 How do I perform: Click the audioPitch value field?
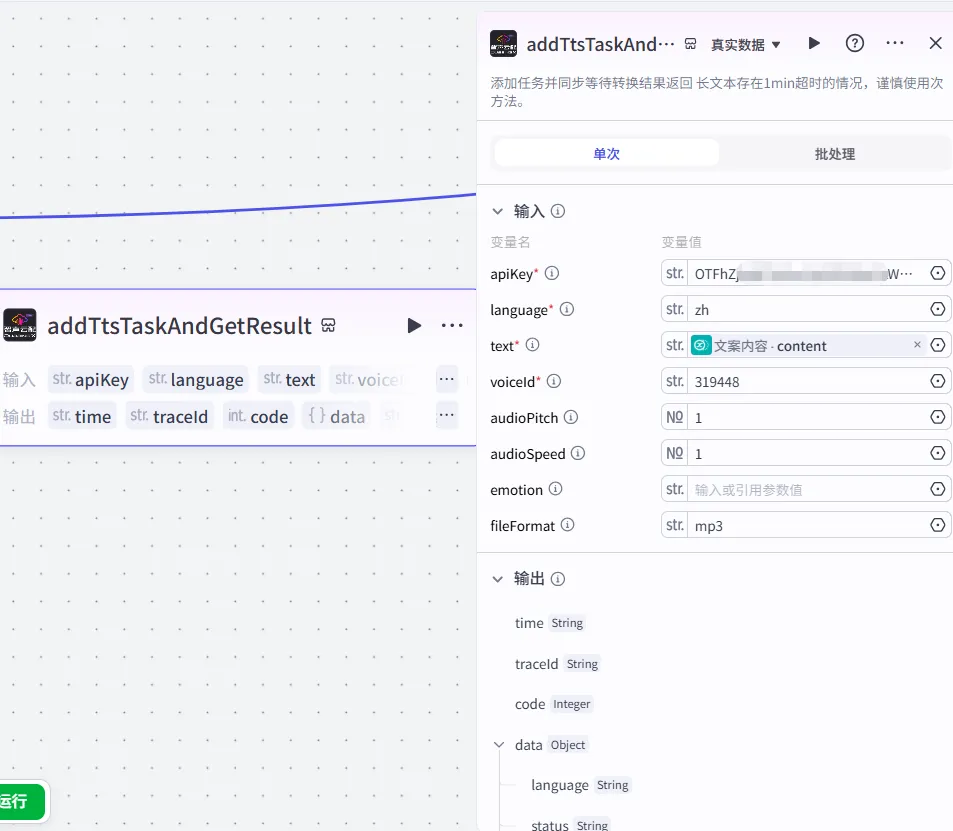pyautogui.click(x=806, y=418)
